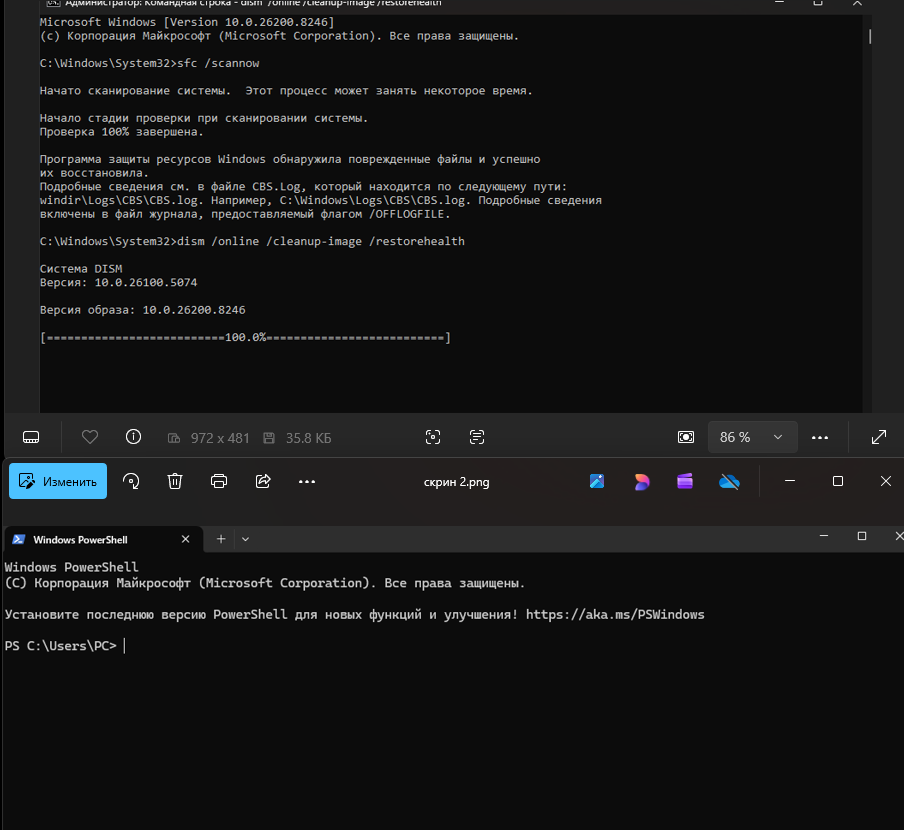The image size is (904, 830).
Task: Maximize the Photos window
Action: pyautogui.click(x=838, y=481)
